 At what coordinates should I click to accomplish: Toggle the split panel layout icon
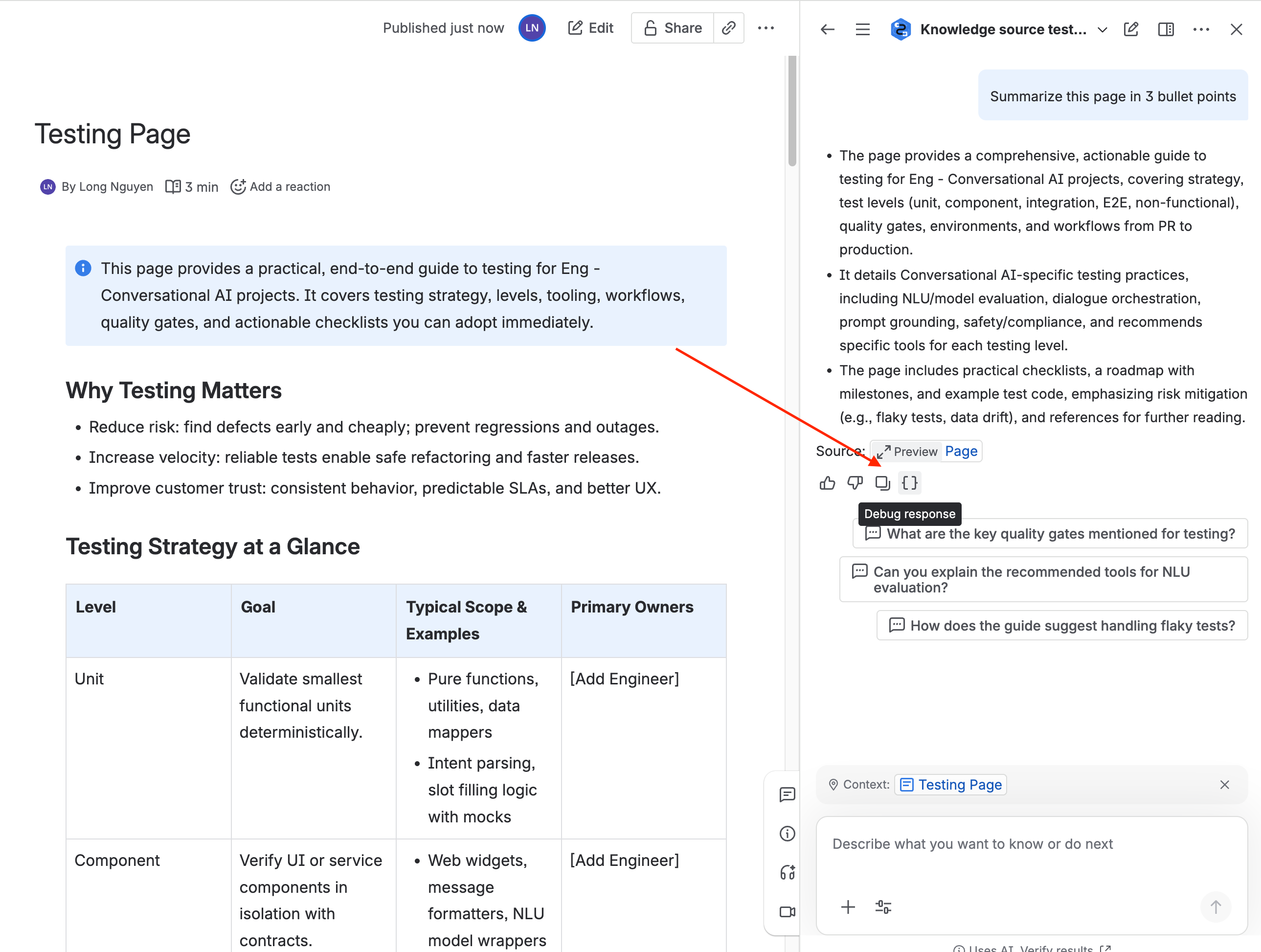(x=1166, y=29)
